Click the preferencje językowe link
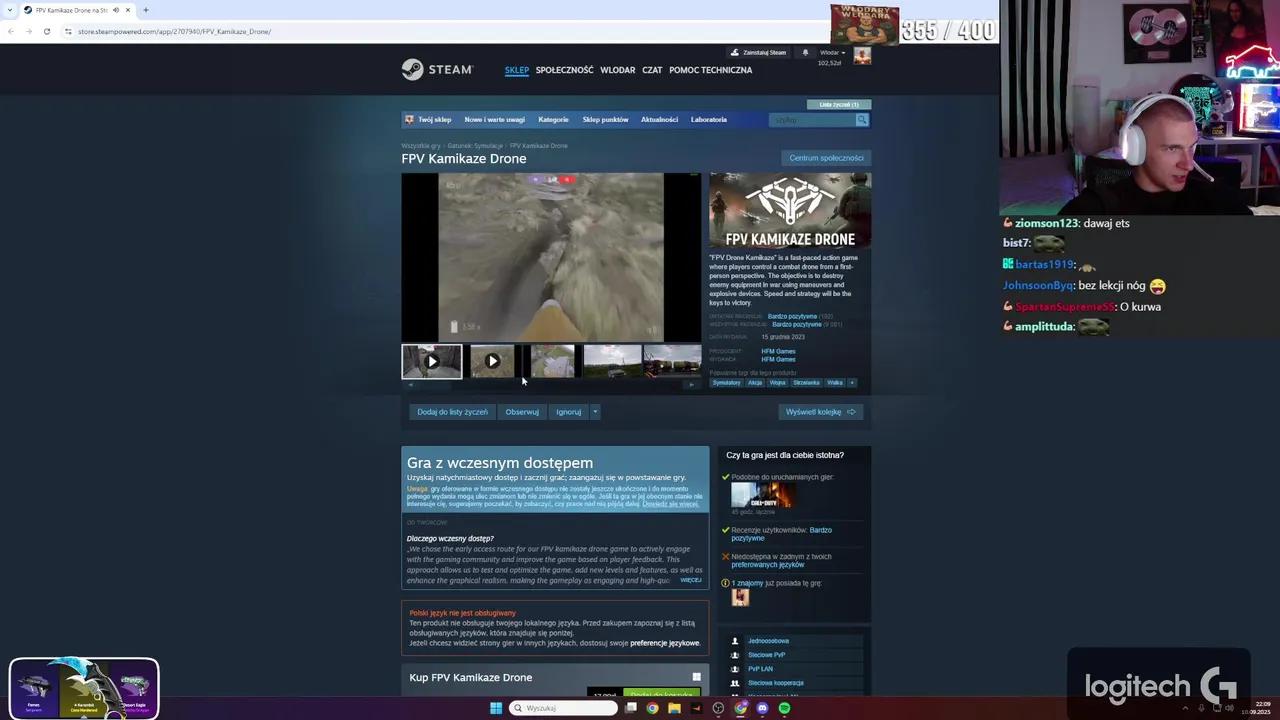 point(664,643)
